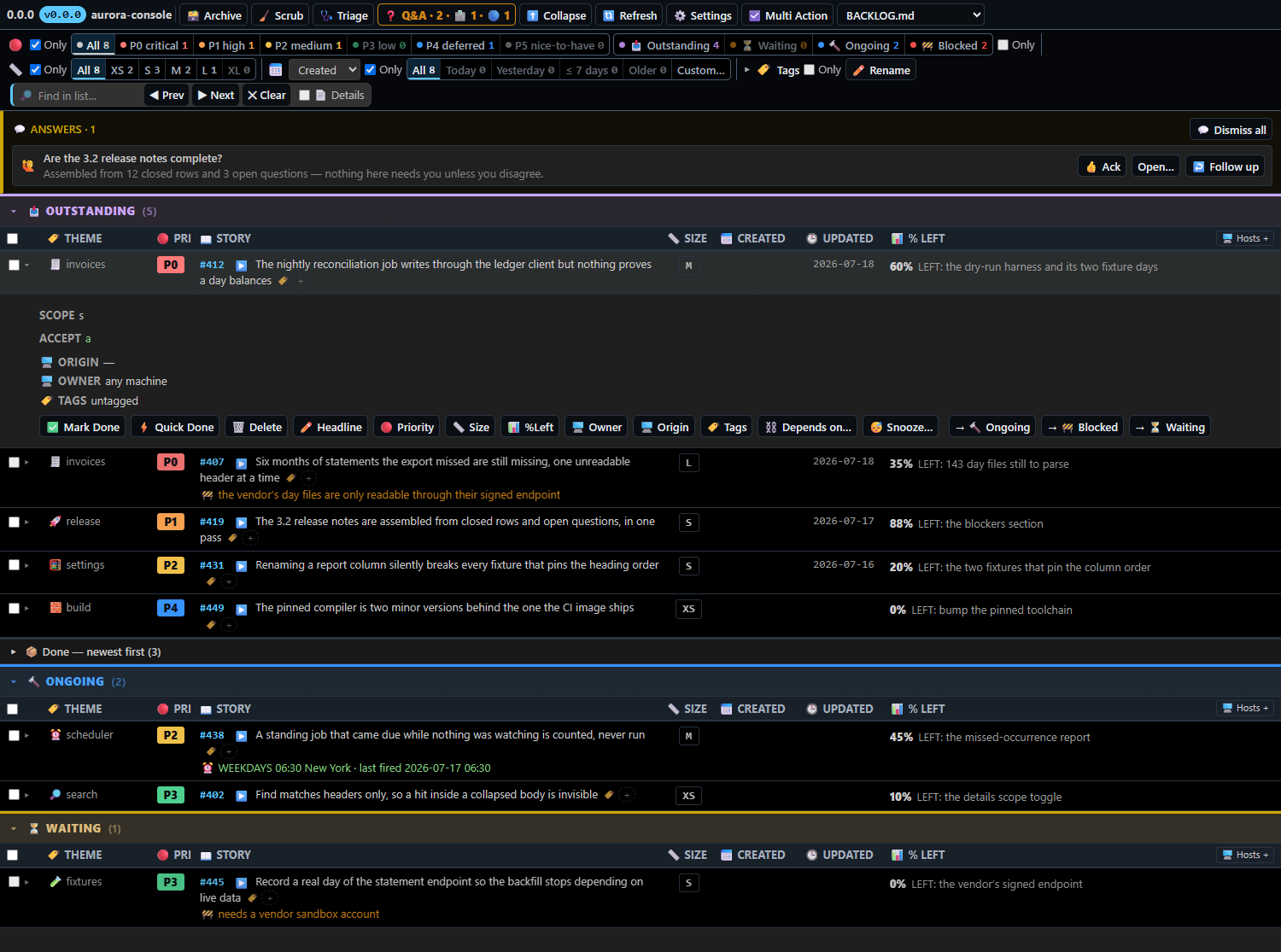
Task: Enable the Details checkbox
Action: 304,96
